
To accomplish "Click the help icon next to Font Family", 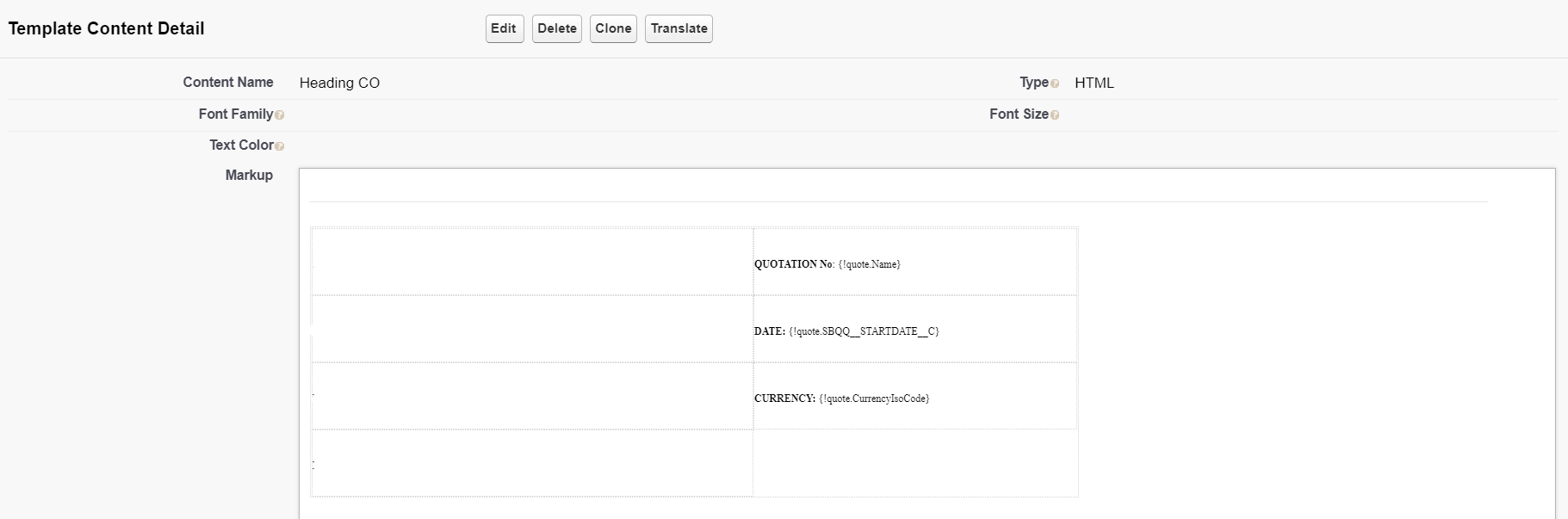I will [x=279, y=115].
